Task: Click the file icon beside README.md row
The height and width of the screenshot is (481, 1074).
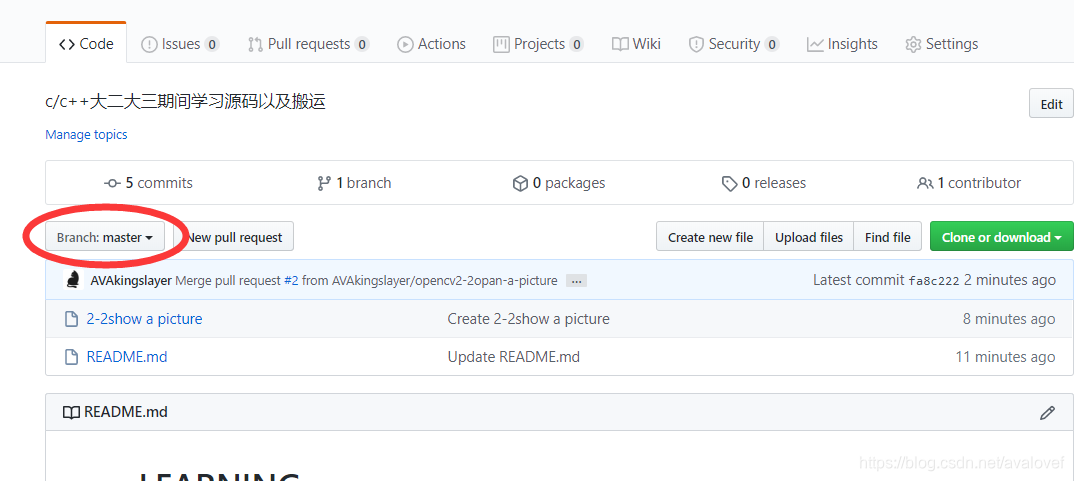Action: pos(71,357)
